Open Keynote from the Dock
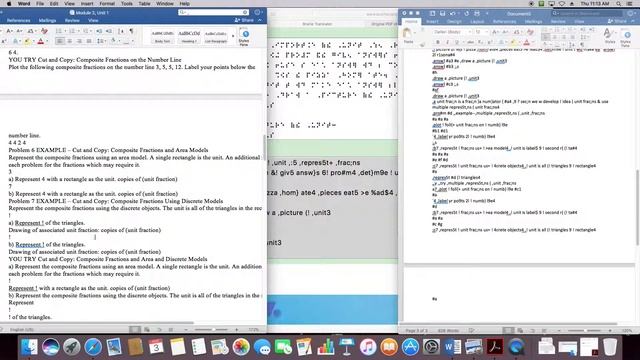Image resolution: width=640 pixels, height=360 pixels. click(347, 347)
